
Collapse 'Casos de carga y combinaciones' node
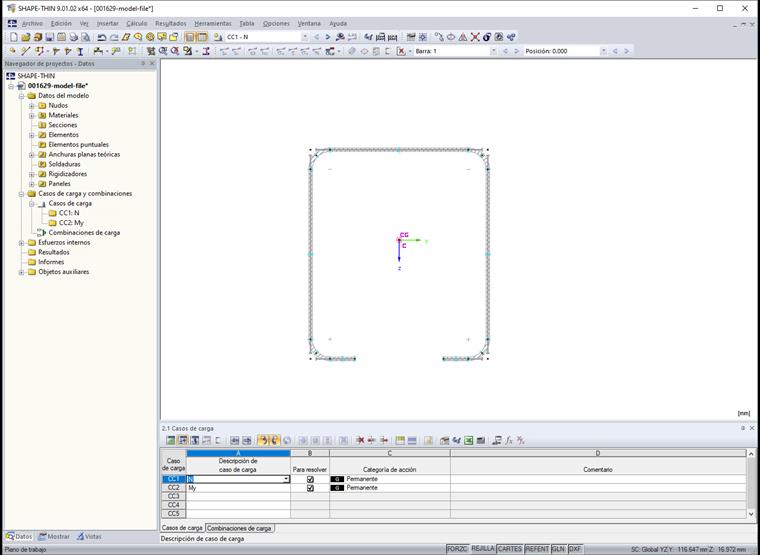coord(21,194)
